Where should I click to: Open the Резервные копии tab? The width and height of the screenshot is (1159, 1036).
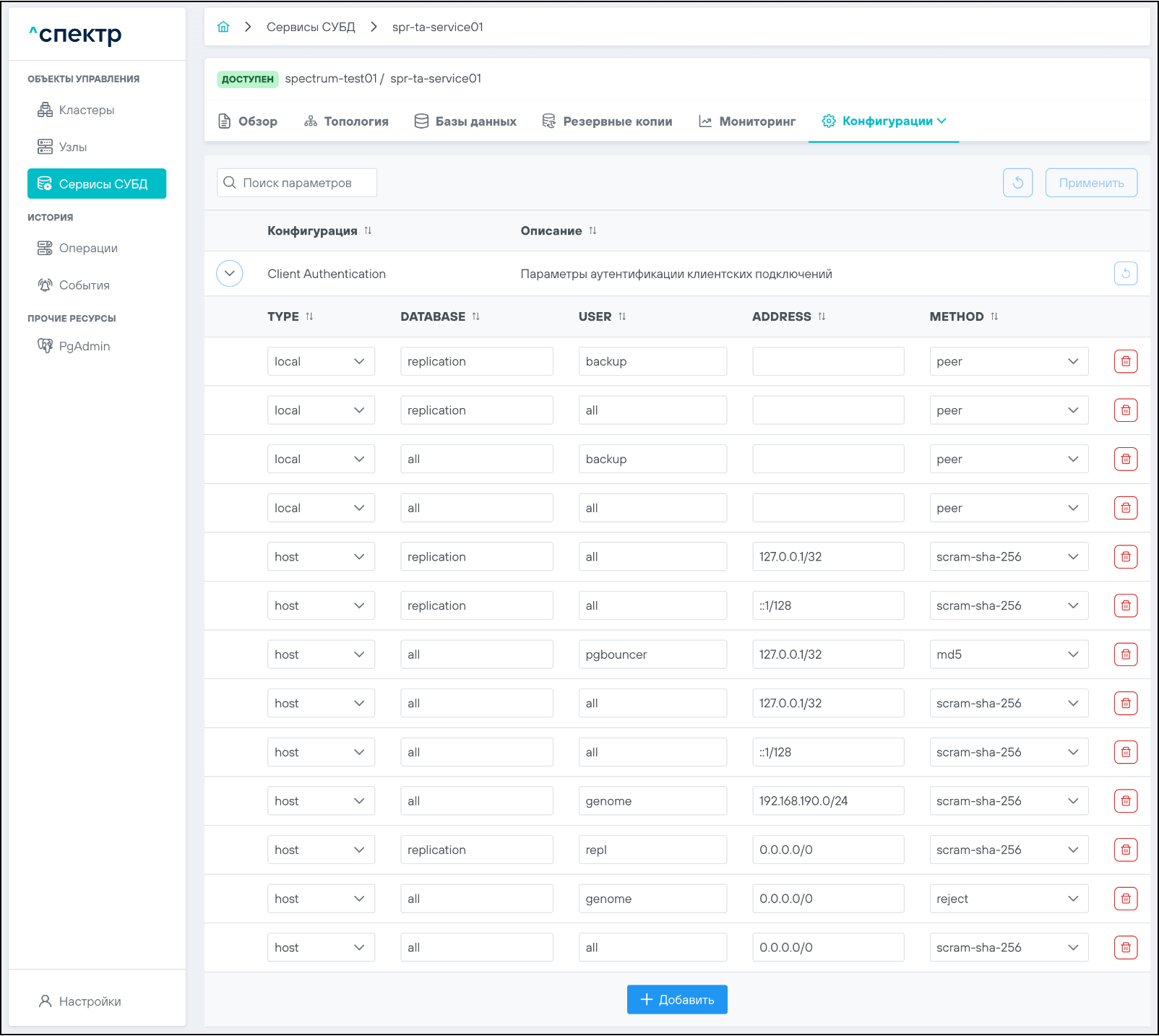click(x=607, y=121)
